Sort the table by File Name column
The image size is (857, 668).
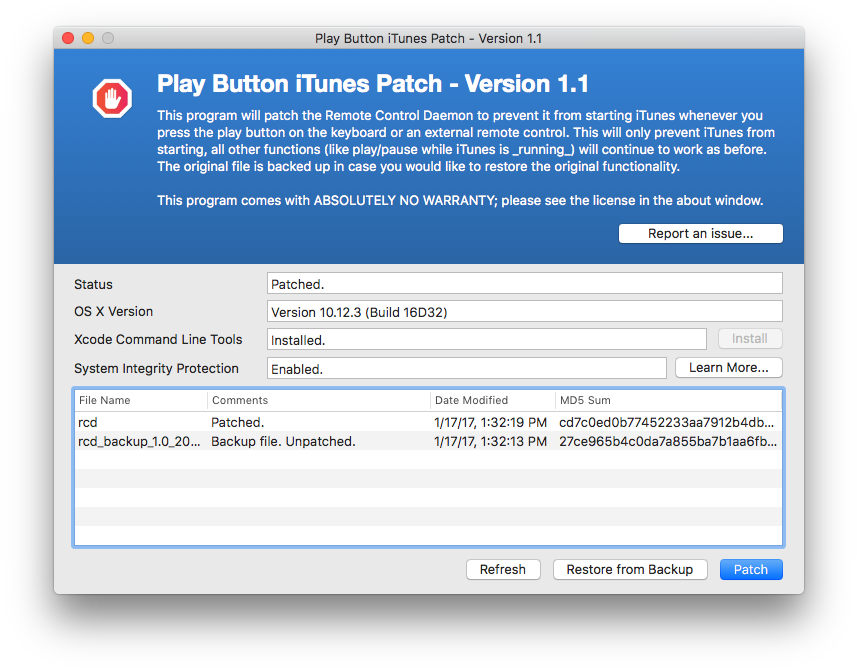point(140,400)
